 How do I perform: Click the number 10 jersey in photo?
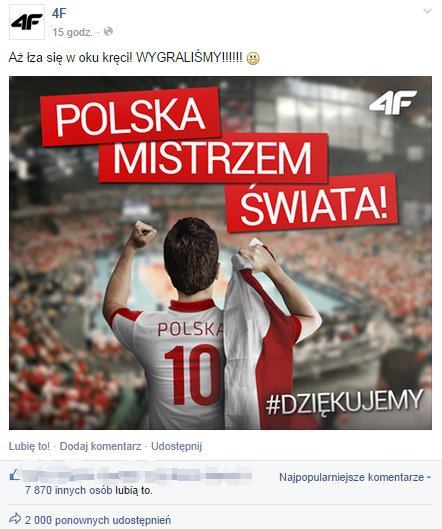pos(192,374)
